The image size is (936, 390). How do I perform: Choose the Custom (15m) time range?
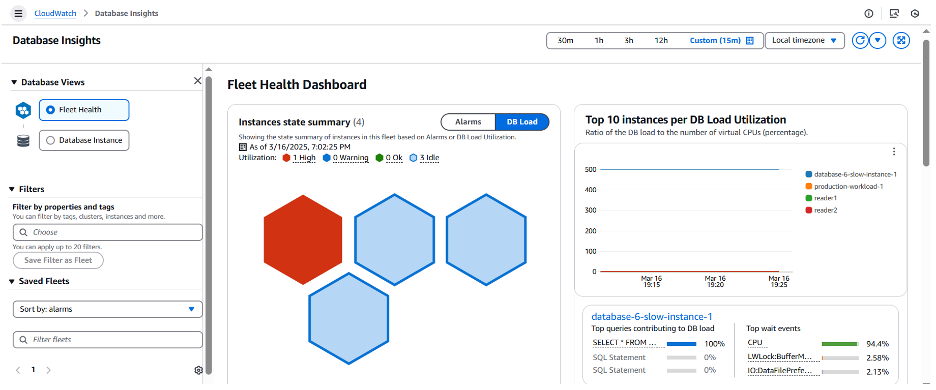coord(722,40)
